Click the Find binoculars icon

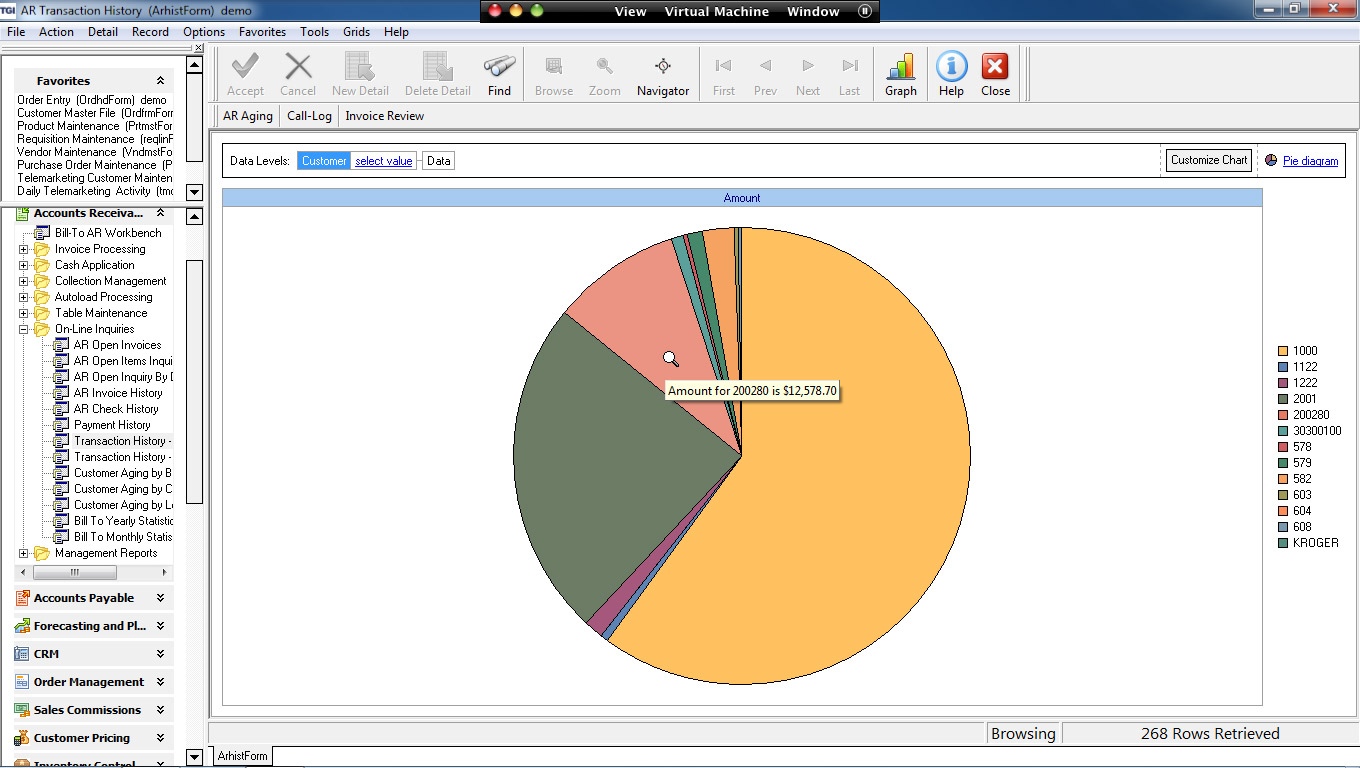point(499,67)
